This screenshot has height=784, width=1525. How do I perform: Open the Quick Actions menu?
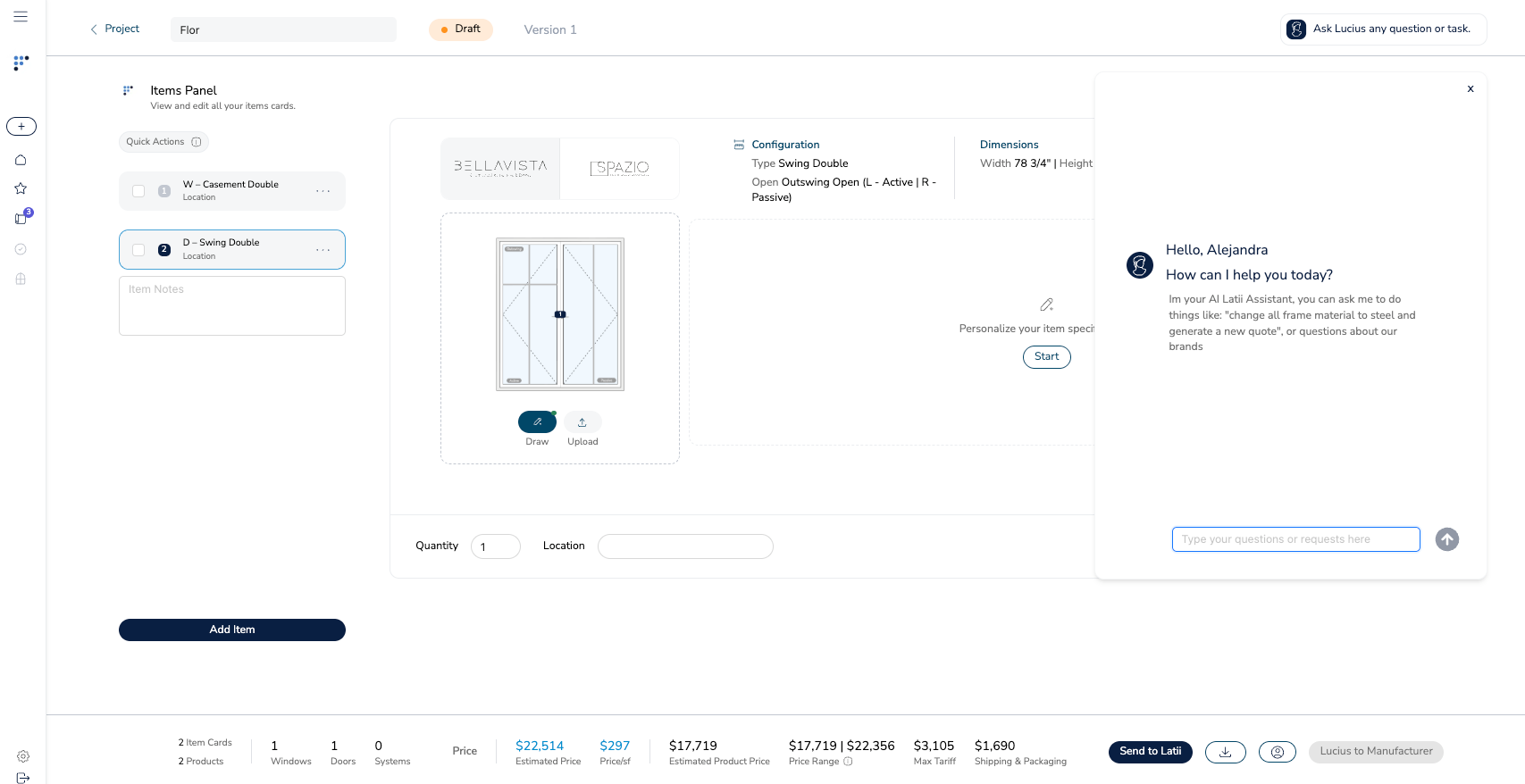pos(163,142)
